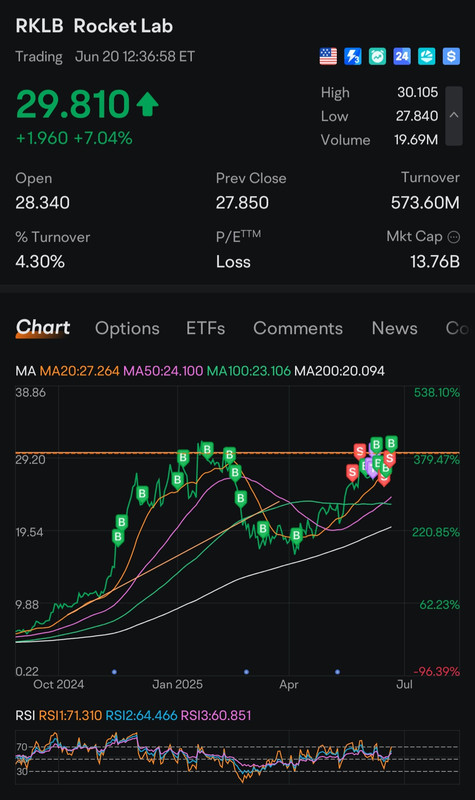Tap the Open value 28.340

pos(42,203)
